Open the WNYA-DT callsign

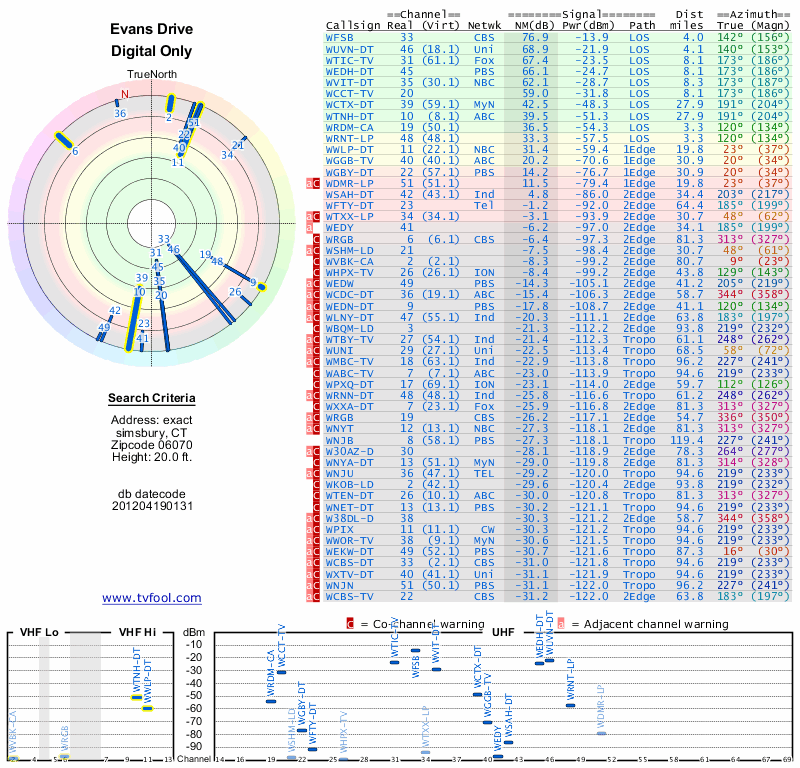pyautogui.click(x=349, y=462)
